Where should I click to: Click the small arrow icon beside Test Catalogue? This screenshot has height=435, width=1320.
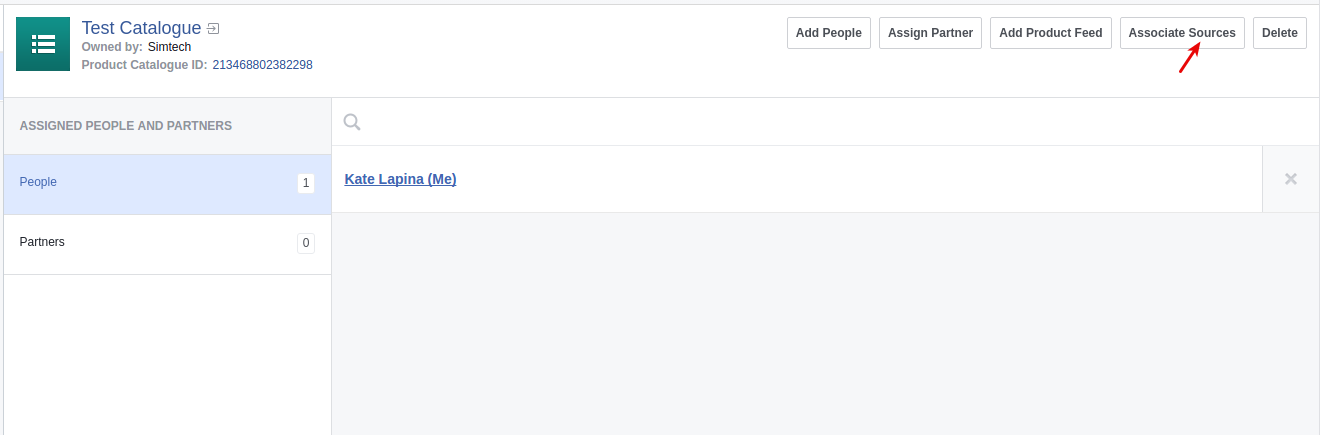213,29
